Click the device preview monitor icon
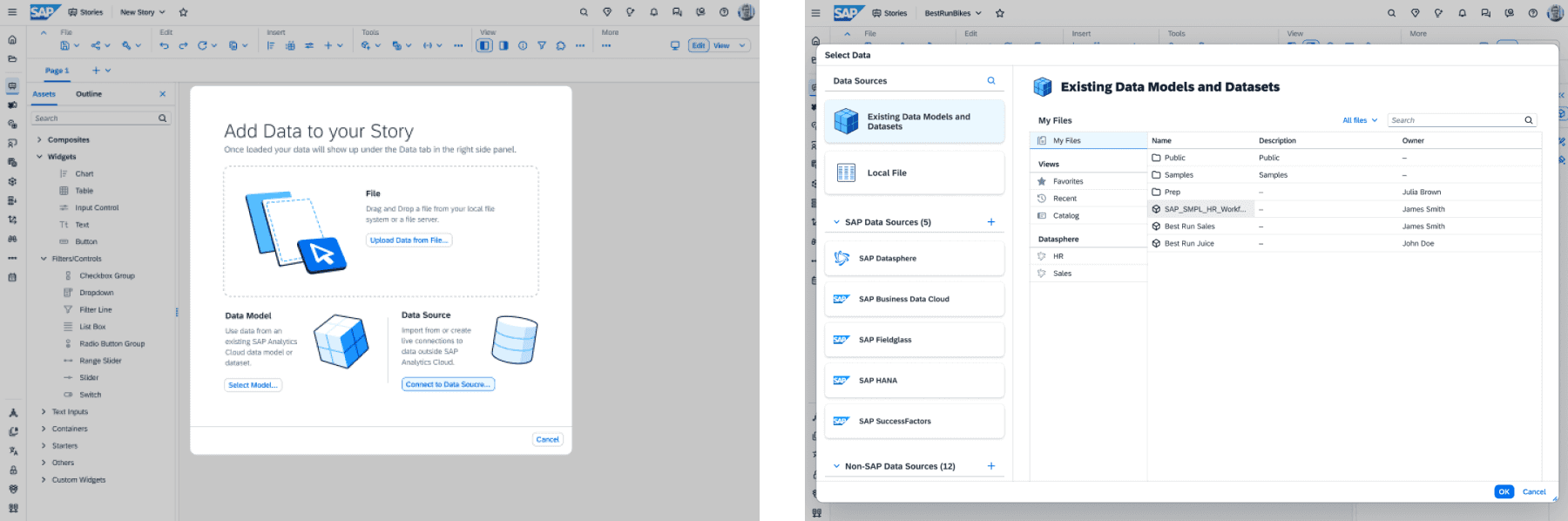1568x521 pixels. point(675,45)
